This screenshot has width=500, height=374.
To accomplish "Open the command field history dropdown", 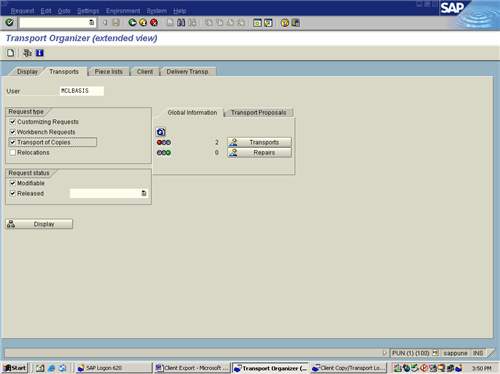I will click(91, 22).
